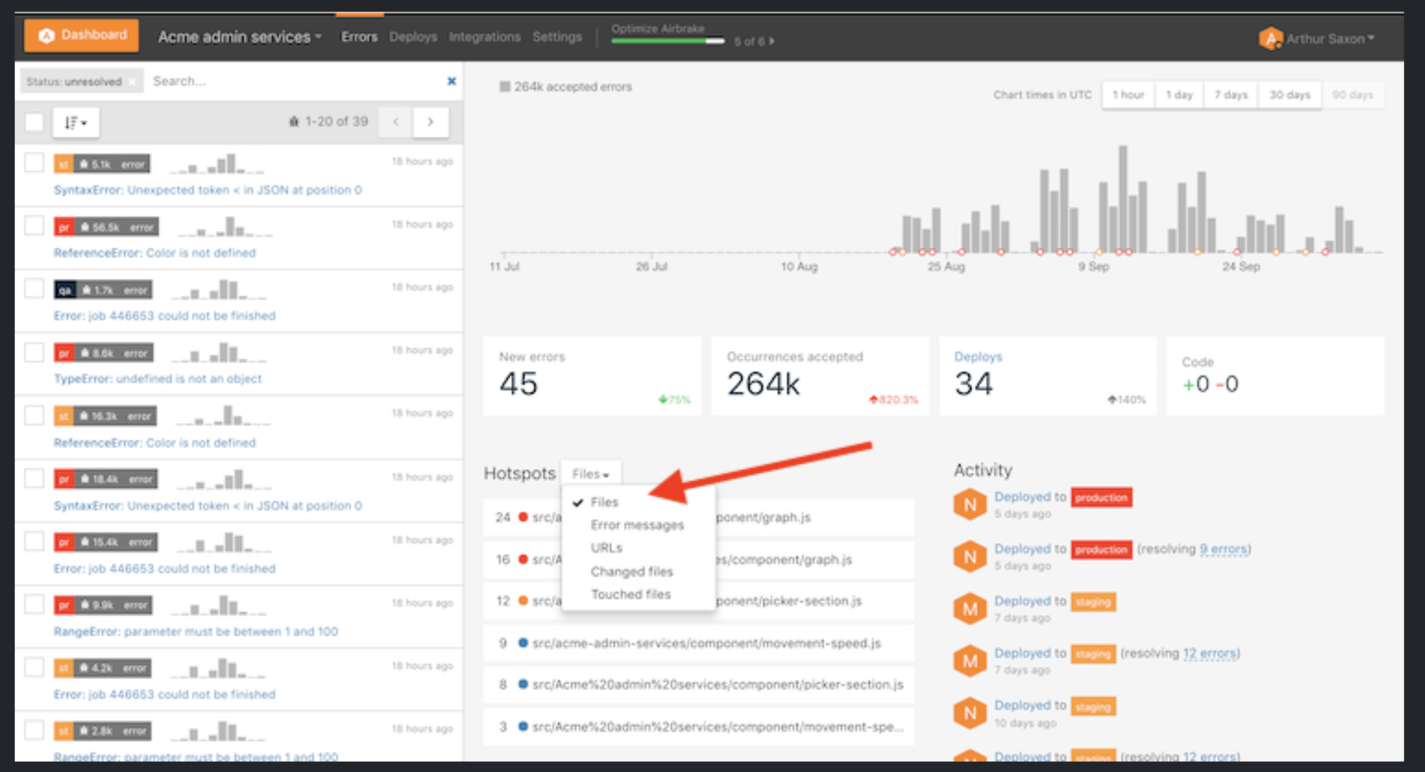This screenshot has height=772, width=1425.
Task: Click the next page arrow button
Action: pos(430,120)
